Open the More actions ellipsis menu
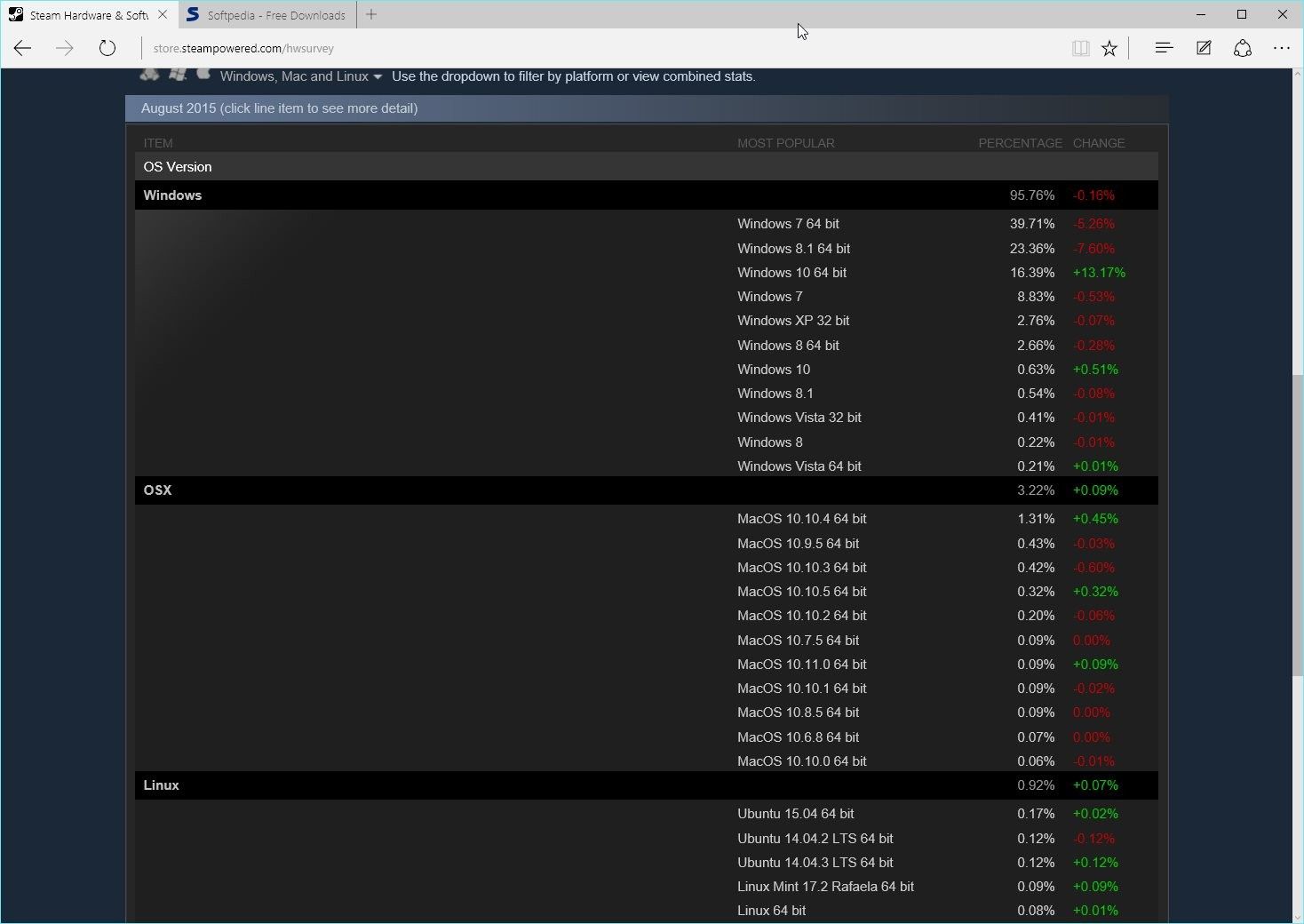 (1281, 48)
